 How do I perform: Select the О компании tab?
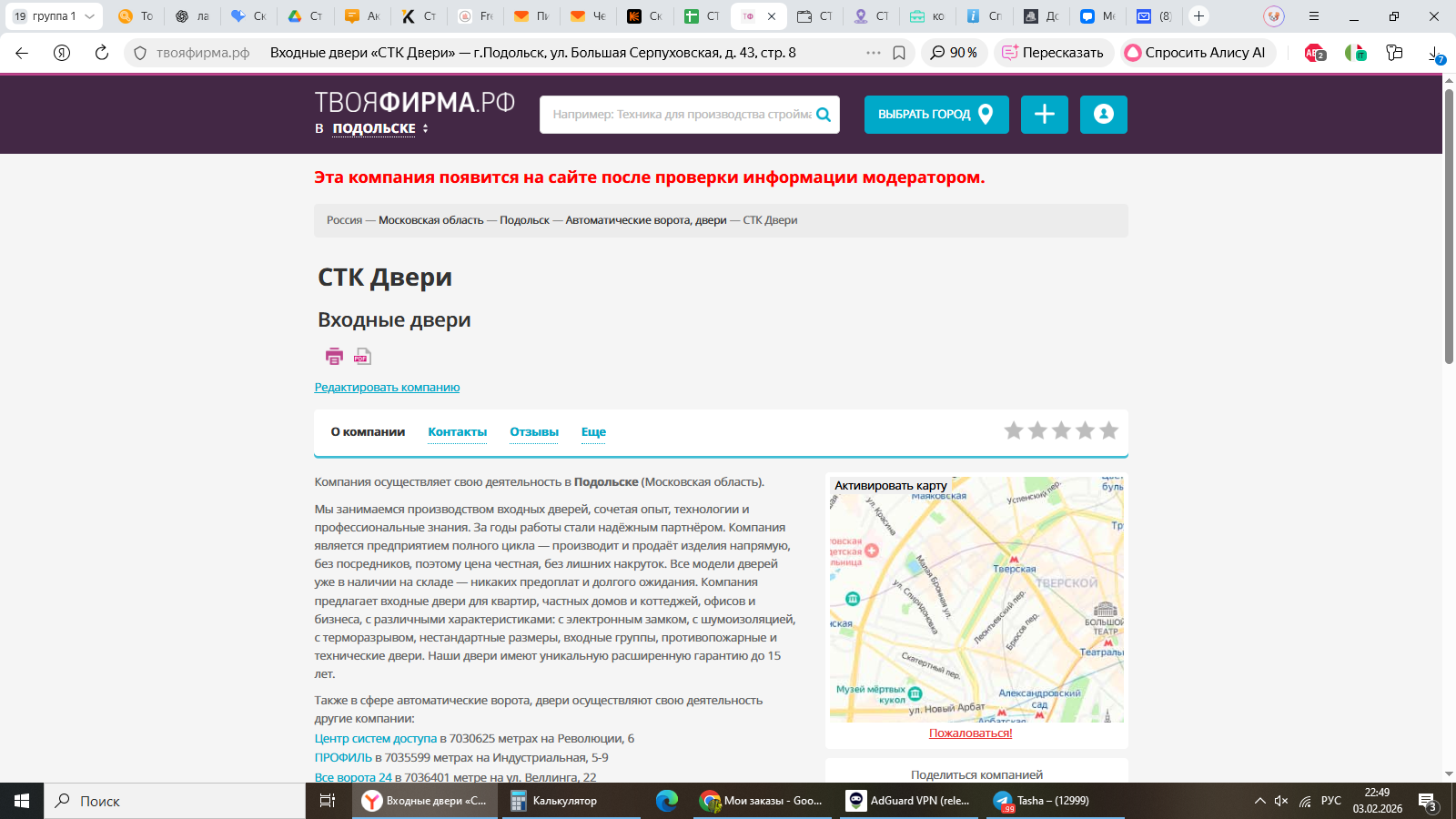pyautogui.click(x=368, y=432)
